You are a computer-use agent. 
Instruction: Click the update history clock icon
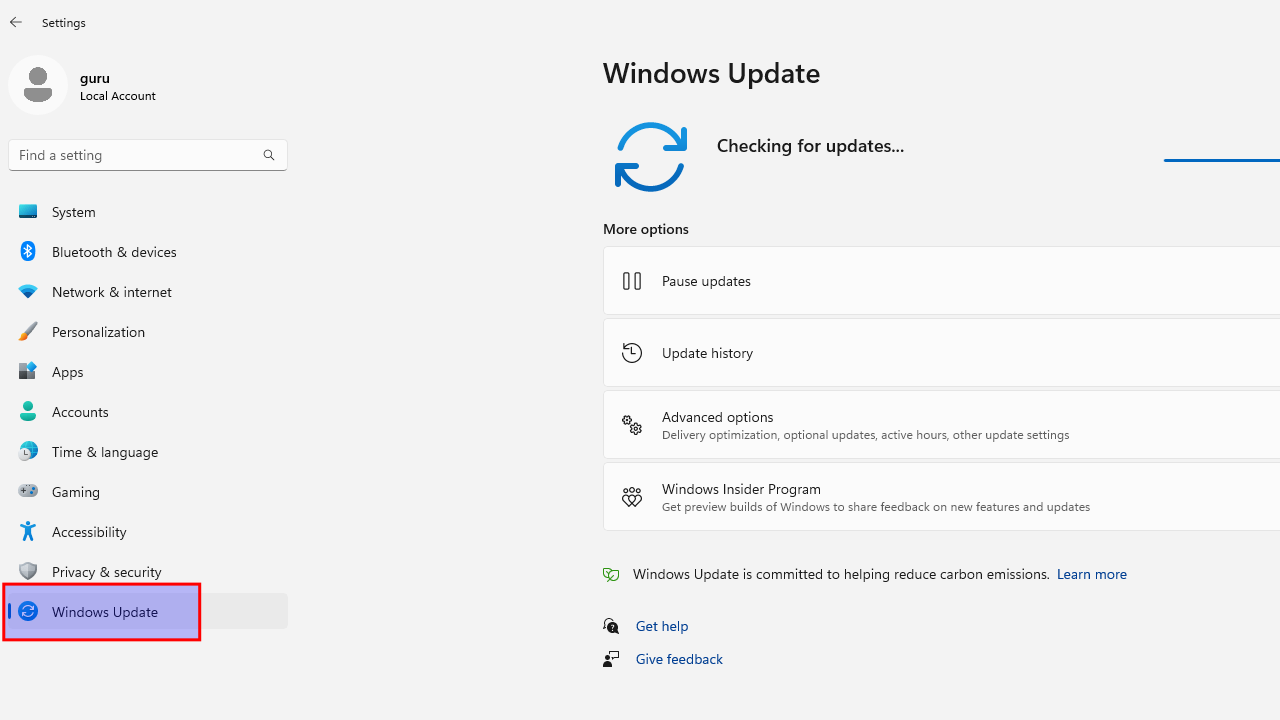point(632,353)
